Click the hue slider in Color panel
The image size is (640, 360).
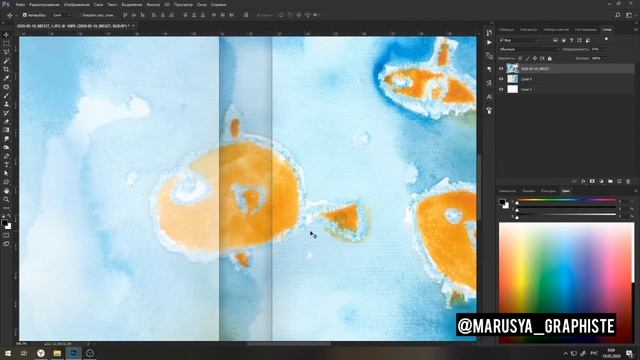(x=567, y=200)
